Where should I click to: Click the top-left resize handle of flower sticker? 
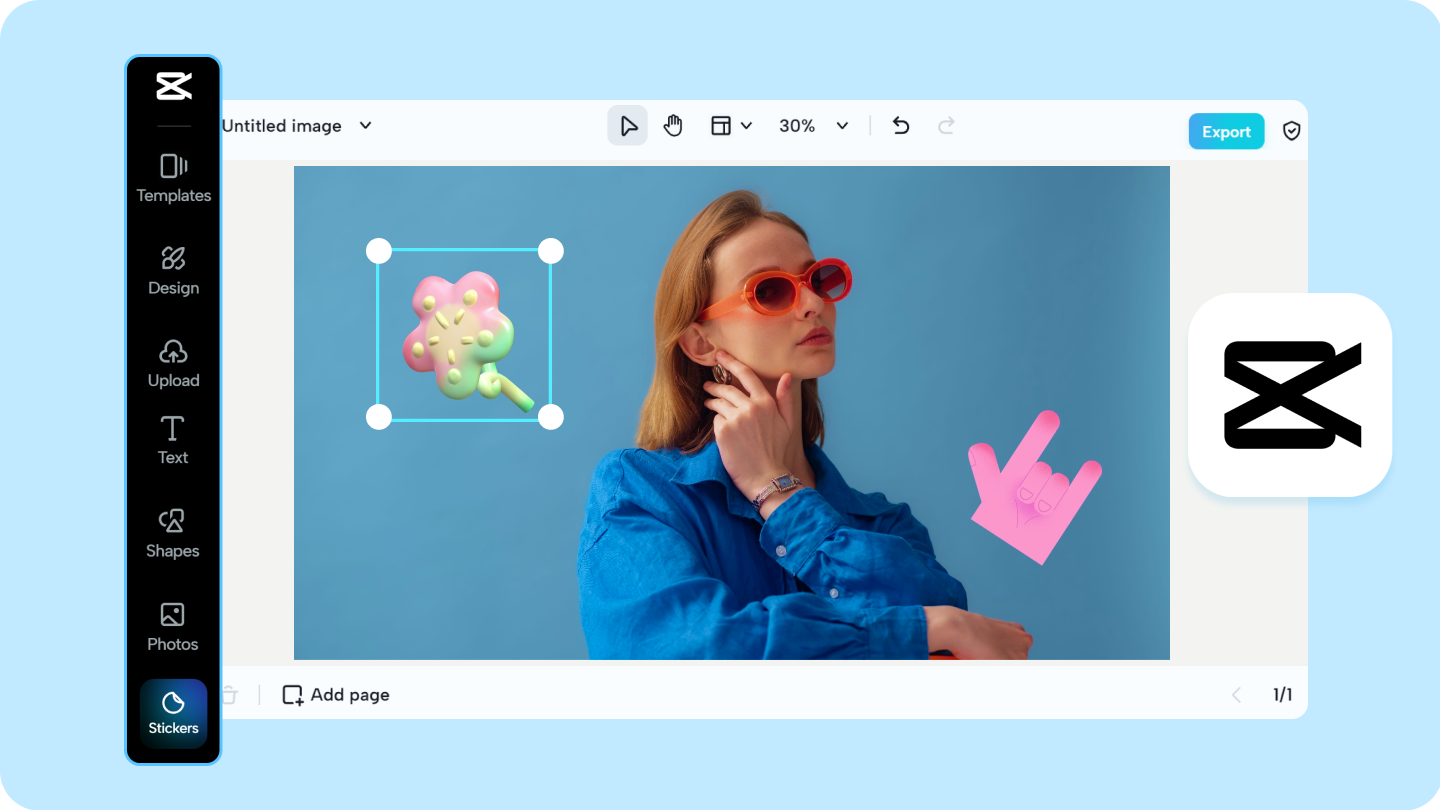tap(379, 251)
